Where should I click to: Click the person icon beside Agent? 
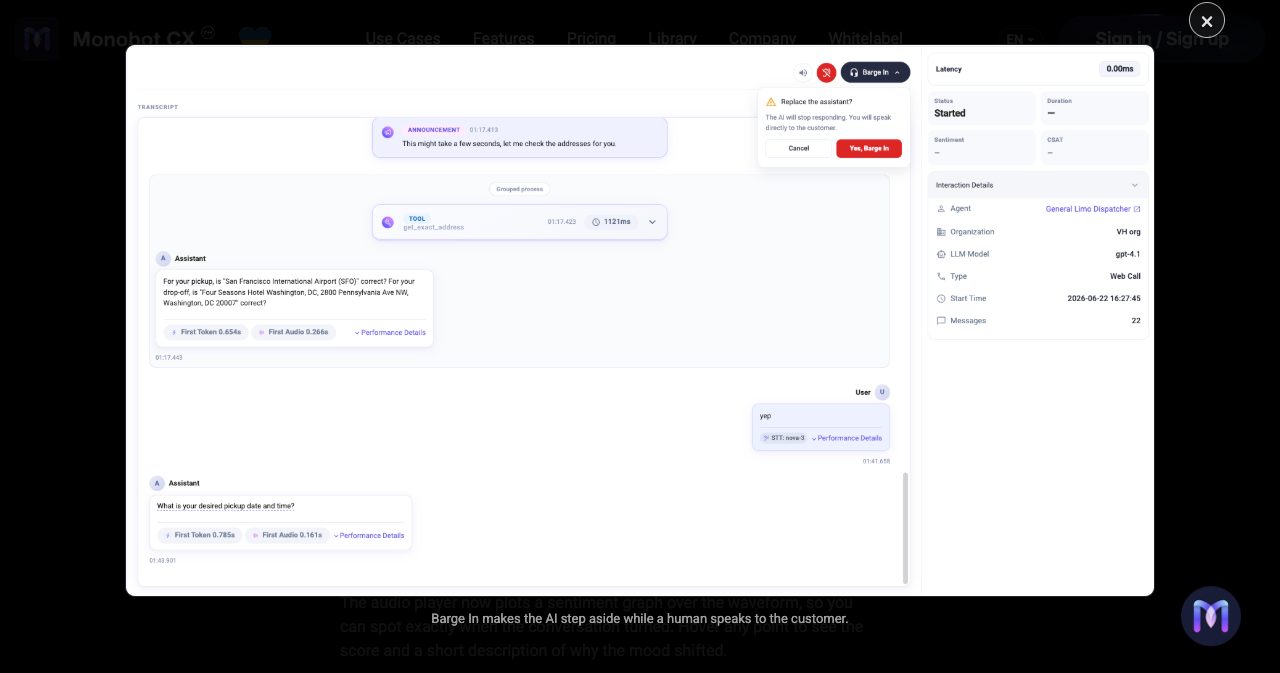click(x=941, y=209)
